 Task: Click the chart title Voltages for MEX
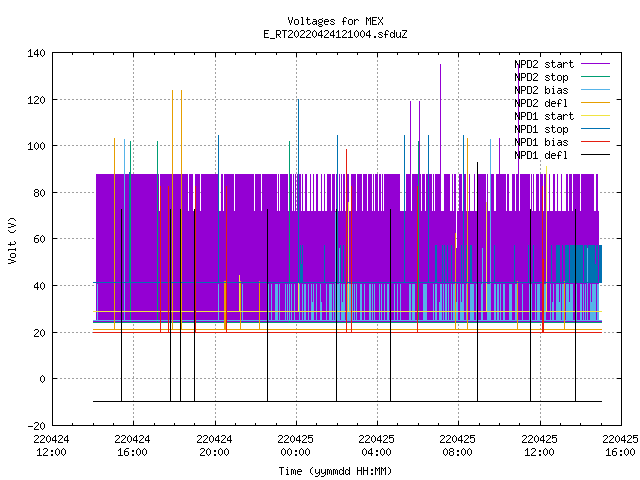[335, 21]
